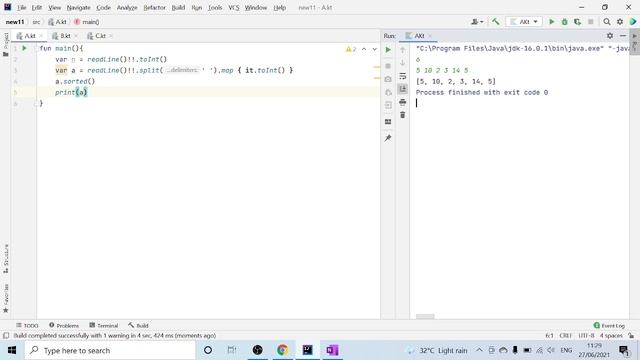Open the Navigate menu
The width and height of the screenshot is (640, 360).
(x=78, y=7)
